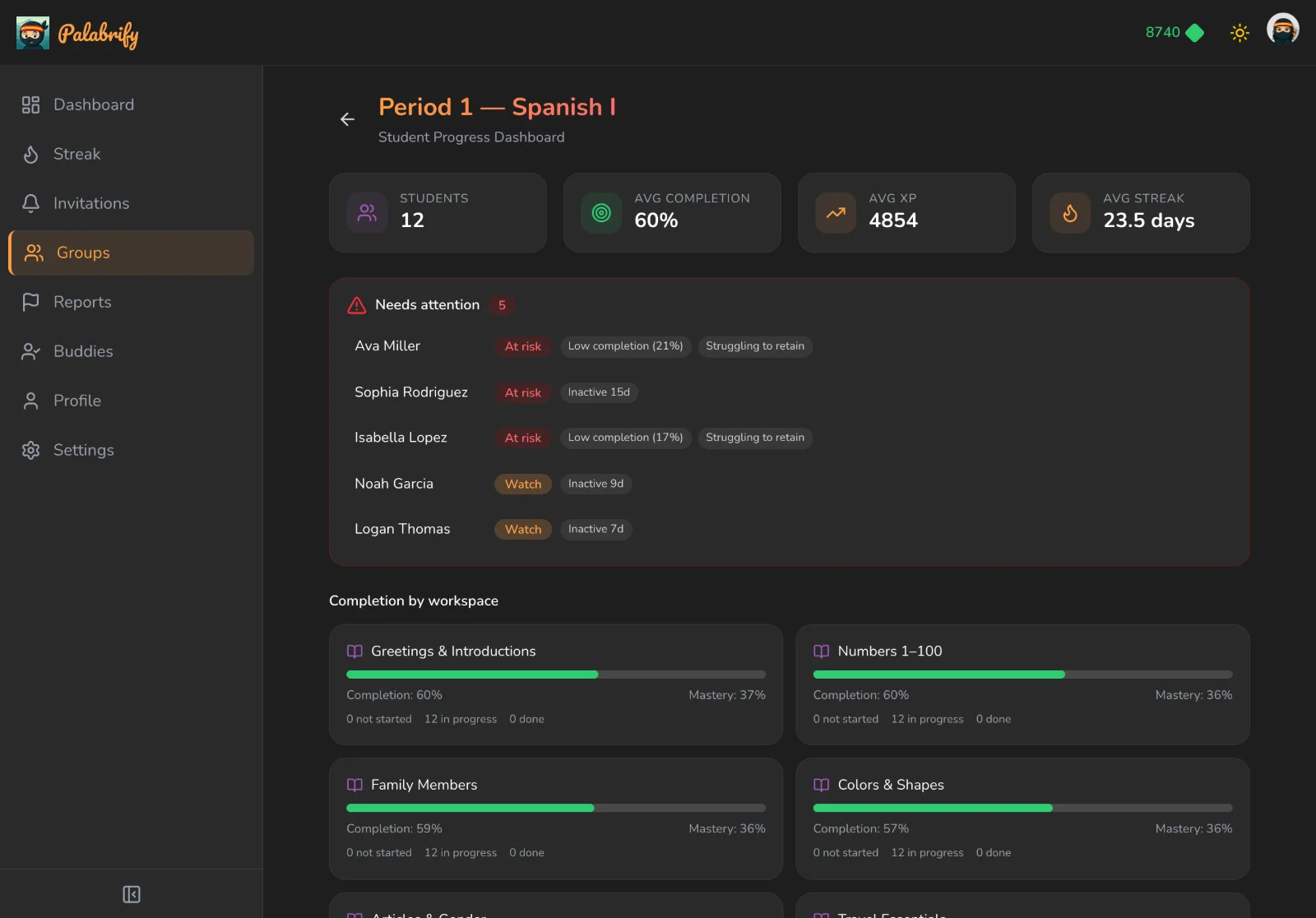The width and height of the screenshot is (1316, 918).
Task: Click the Numbers 1–100 book icon
Action: [821, 651]
